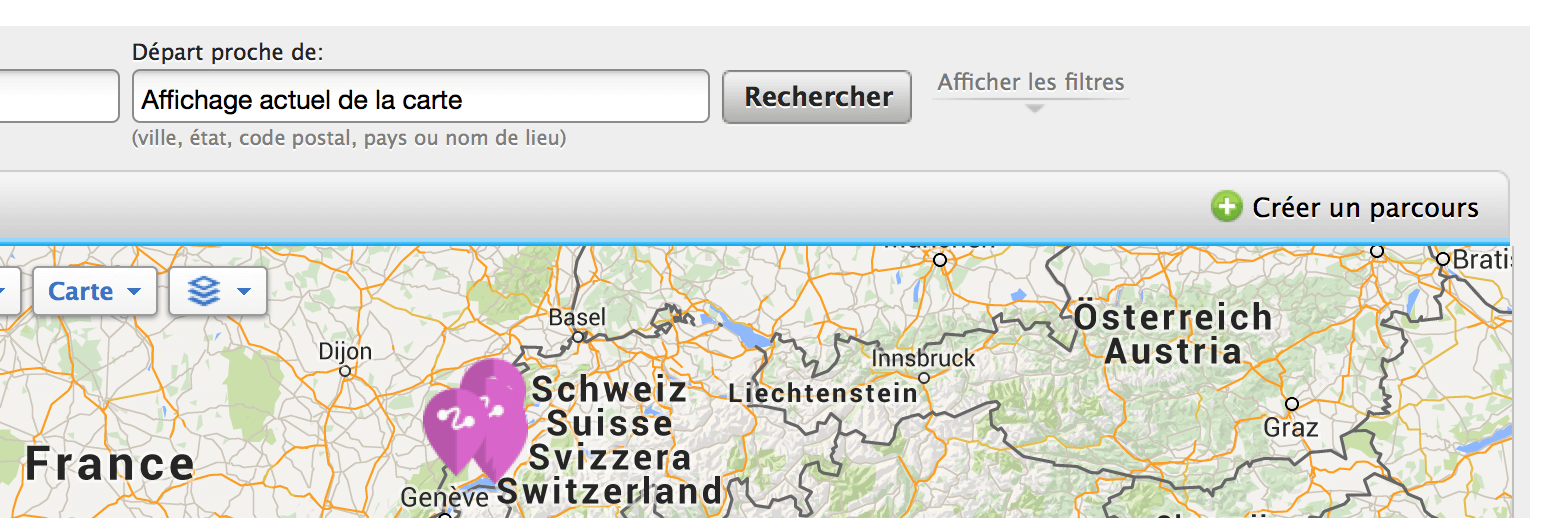Open the partially visible dropdown left of Carte
Screen dimensions: 1562x518
[x=10, y=292]
